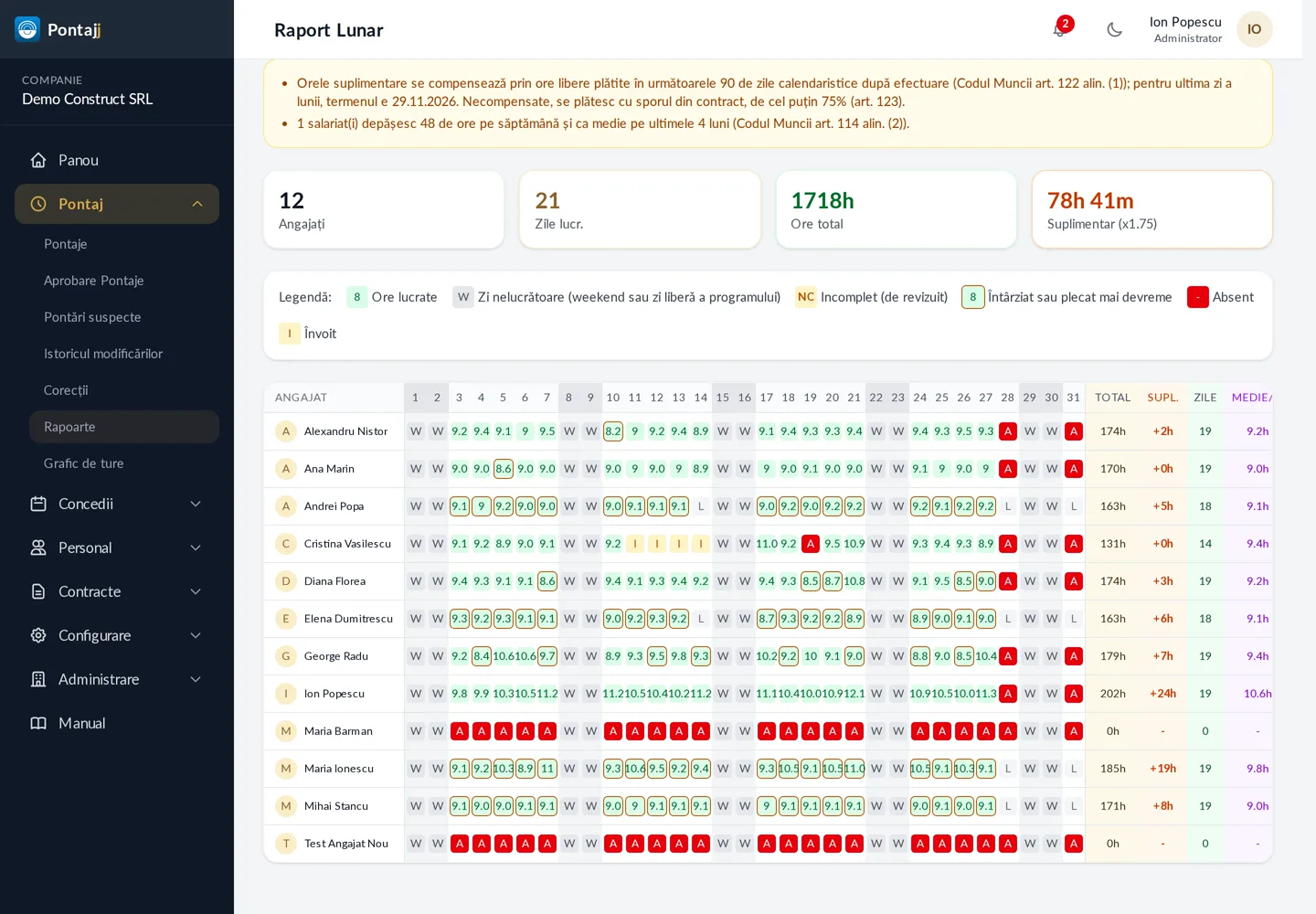Click Test Angajat Nou row name
Viewport: 1316px width, 914px height.
(x=346, y=844)
